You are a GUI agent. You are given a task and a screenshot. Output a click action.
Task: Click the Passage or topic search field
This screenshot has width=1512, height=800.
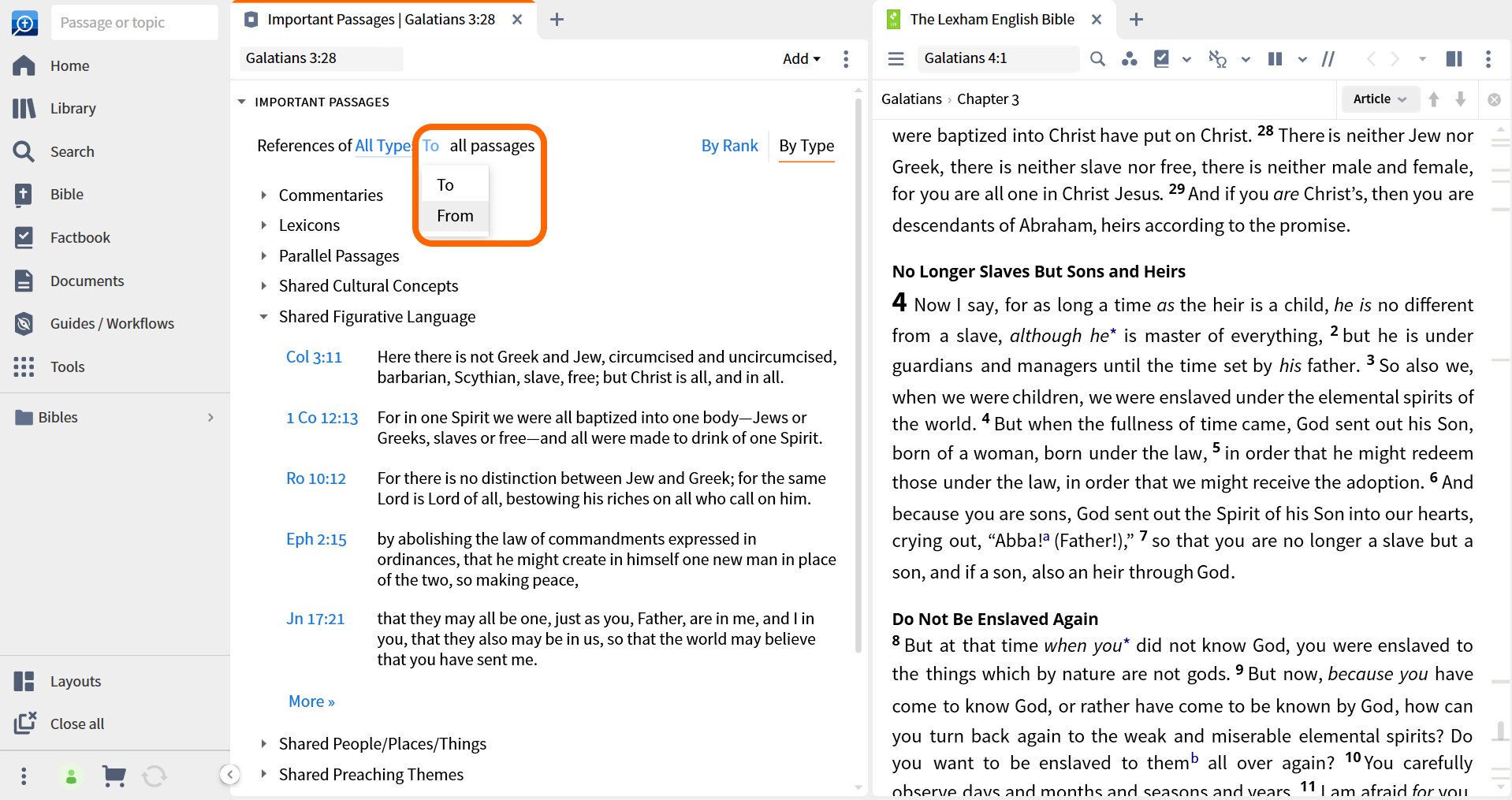click(134, 21)
